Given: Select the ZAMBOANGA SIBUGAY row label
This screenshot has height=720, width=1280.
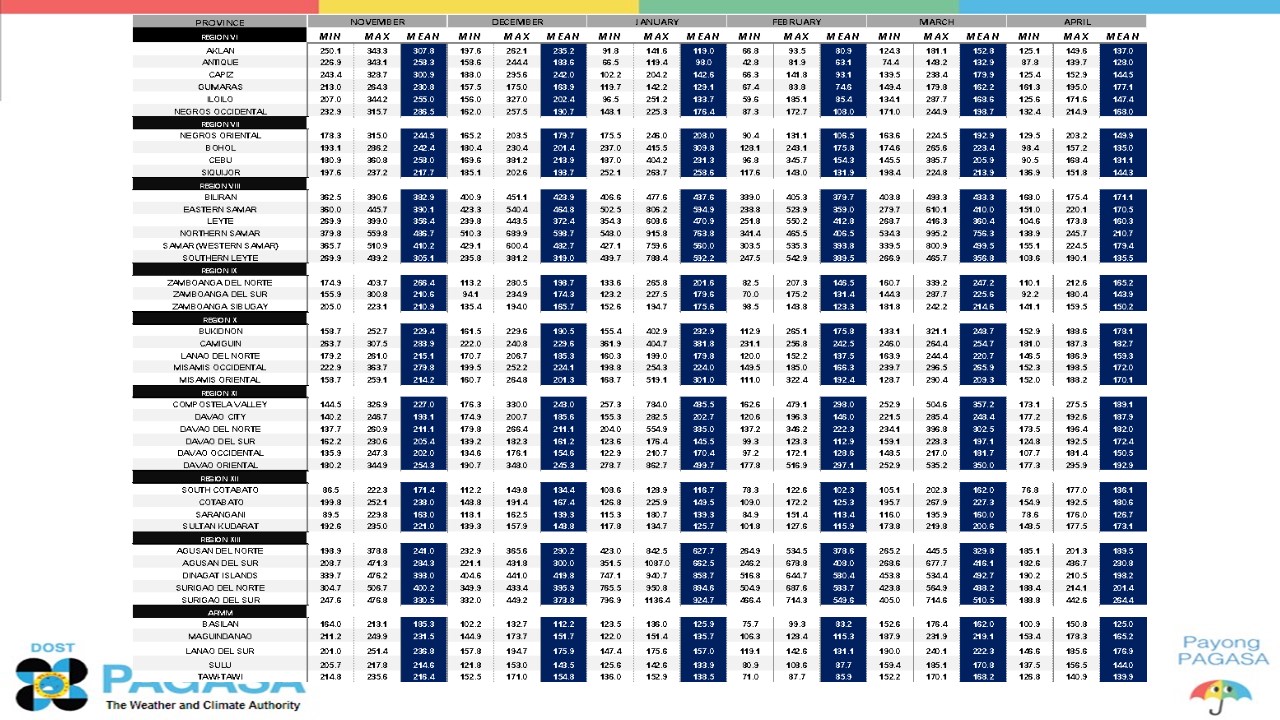Looking at the screenshot, I should pos(220,306).
